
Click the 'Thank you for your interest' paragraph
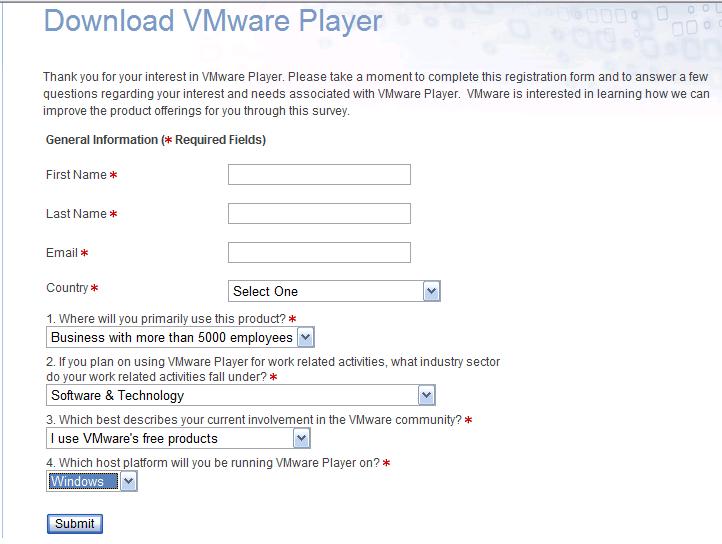(x=376, y=94)
